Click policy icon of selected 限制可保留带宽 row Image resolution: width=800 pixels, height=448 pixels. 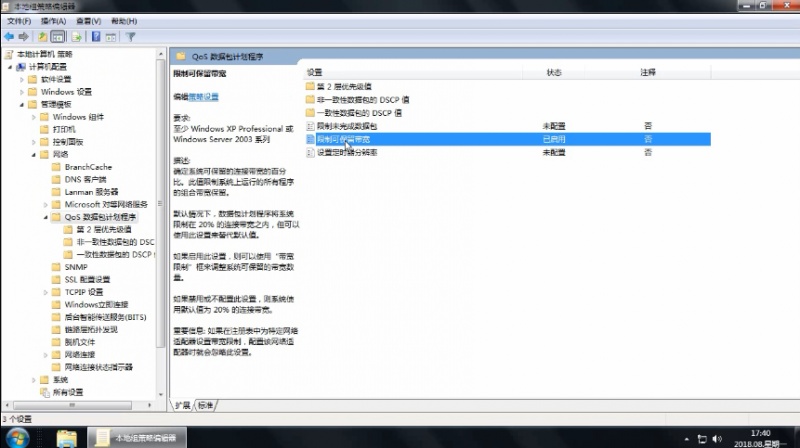pyautogui.click(x=310, y=139)
